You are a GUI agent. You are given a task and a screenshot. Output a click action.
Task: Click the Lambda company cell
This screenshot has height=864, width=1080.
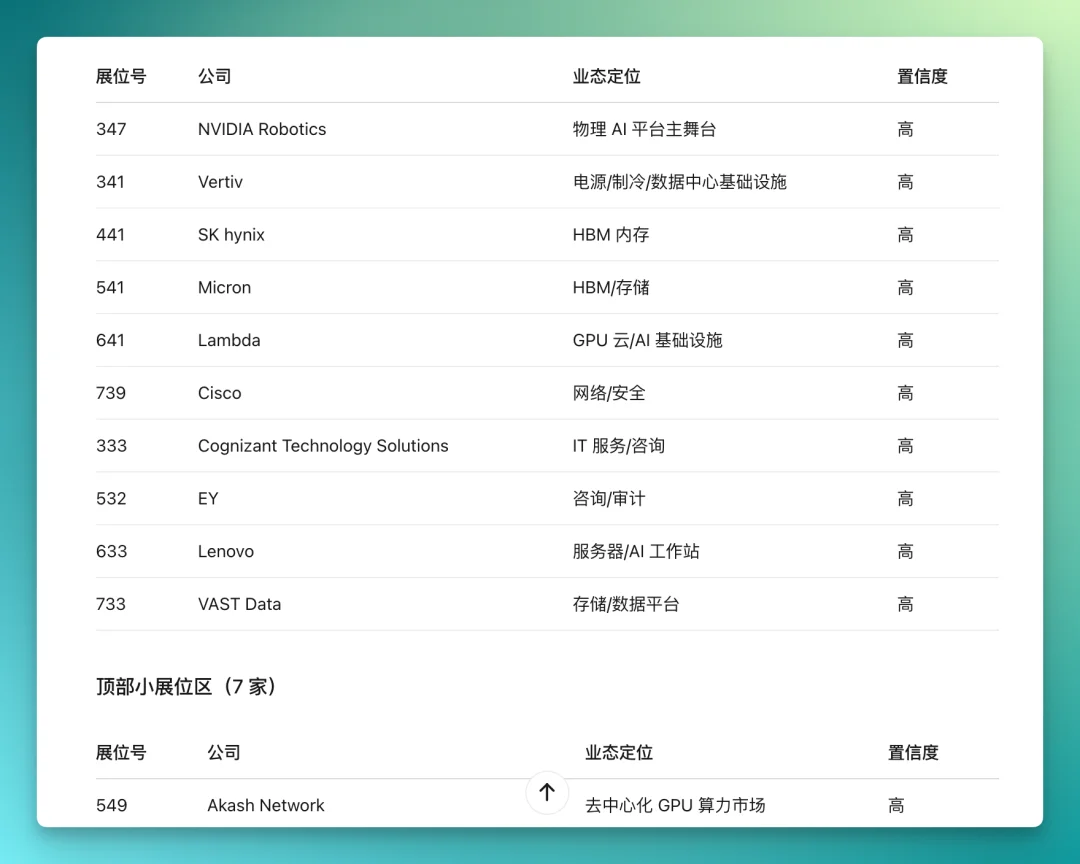(x=229, y=340)
